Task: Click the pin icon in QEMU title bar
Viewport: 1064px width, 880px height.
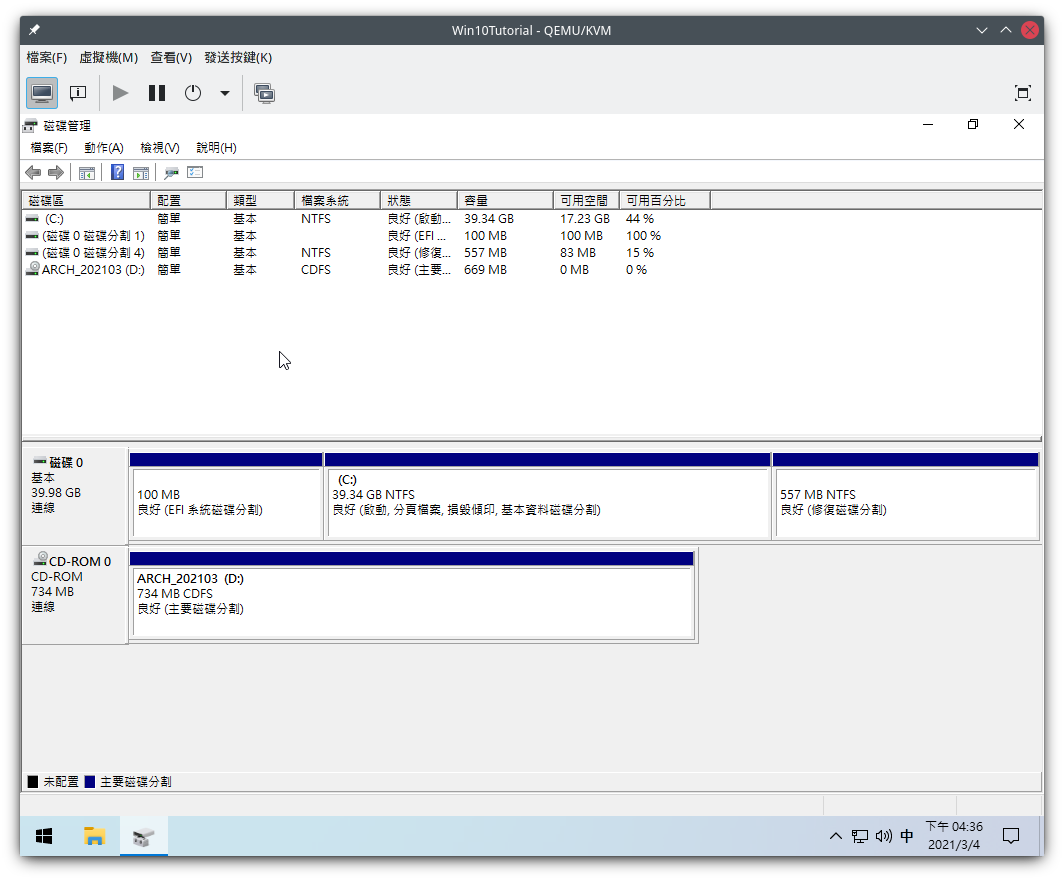Action: (35, 30)
